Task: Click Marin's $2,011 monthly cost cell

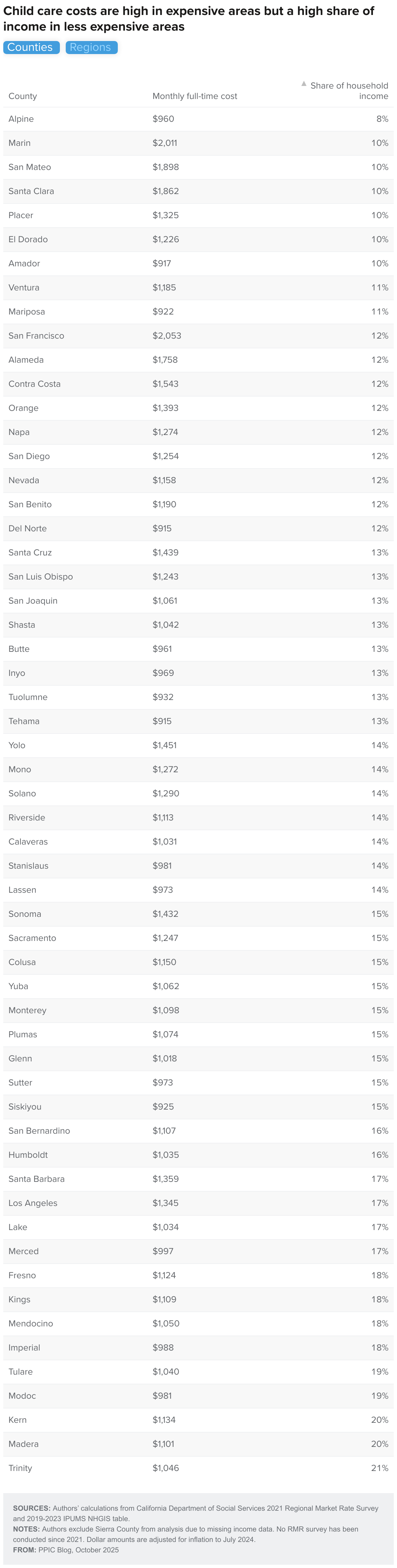Action: (165, 143)
